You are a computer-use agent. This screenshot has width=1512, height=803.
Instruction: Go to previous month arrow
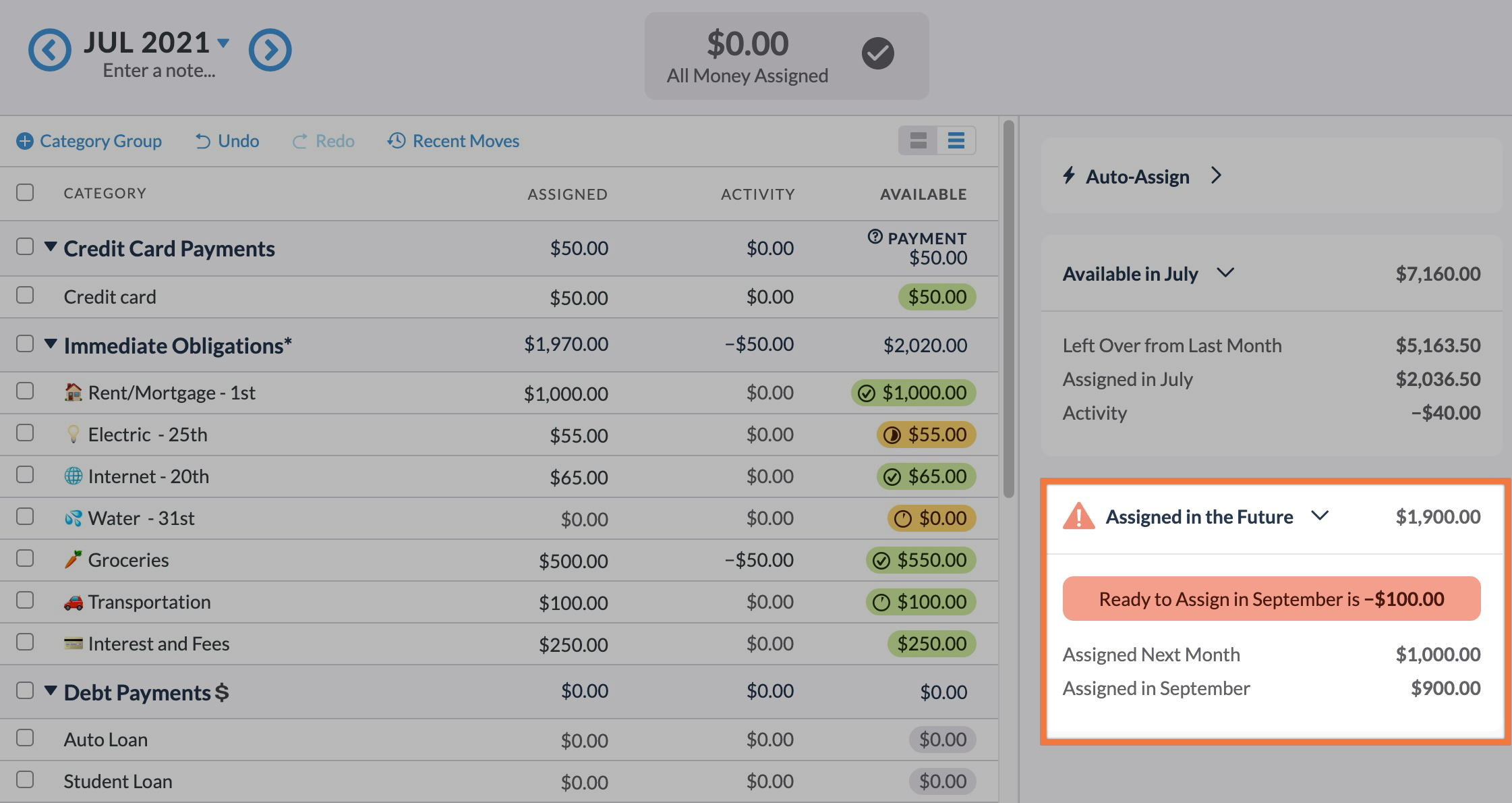coord(49,49)
